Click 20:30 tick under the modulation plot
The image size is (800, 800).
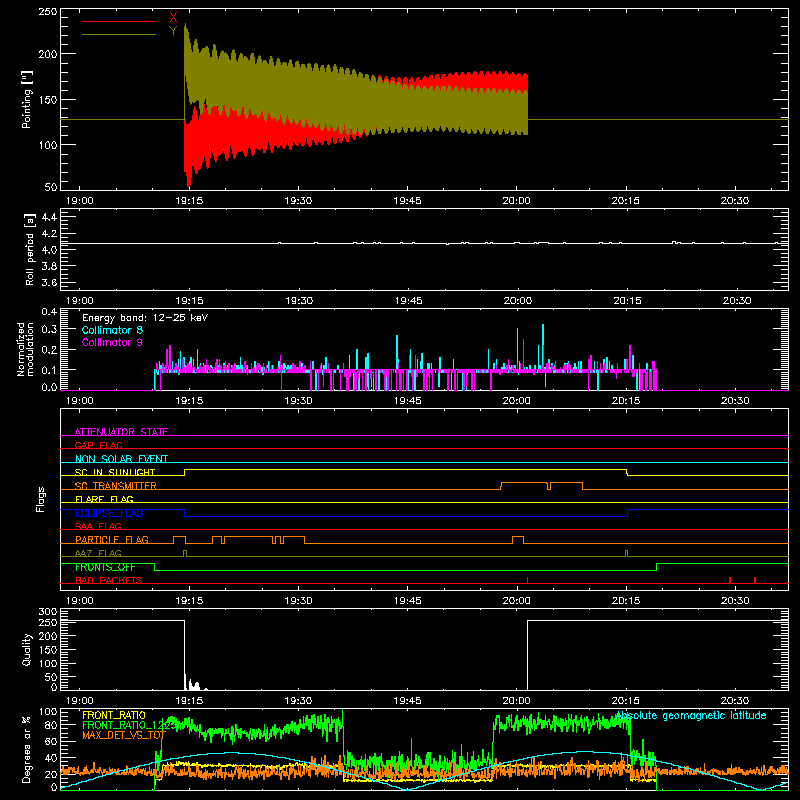click(x=735, y=401)
